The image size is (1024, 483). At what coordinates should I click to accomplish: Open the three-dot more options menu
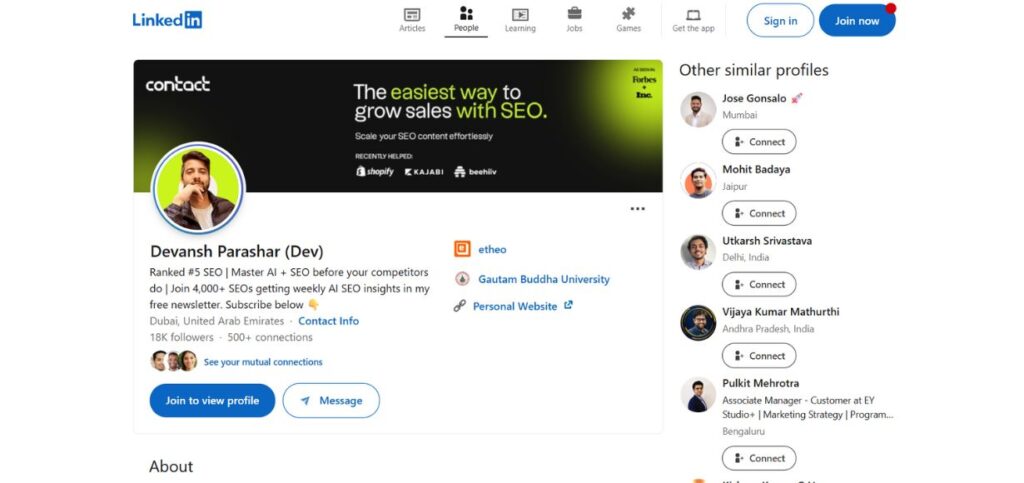(x=638, y=209)
